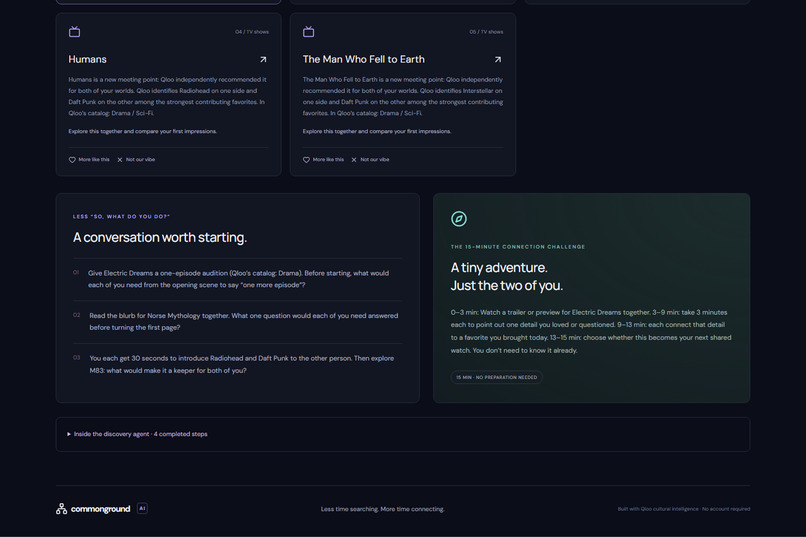Image resolution: width=806 pixels, height=537 pixels.
Task: Click the TV icon on Humans card
Action: pos(75,32)
